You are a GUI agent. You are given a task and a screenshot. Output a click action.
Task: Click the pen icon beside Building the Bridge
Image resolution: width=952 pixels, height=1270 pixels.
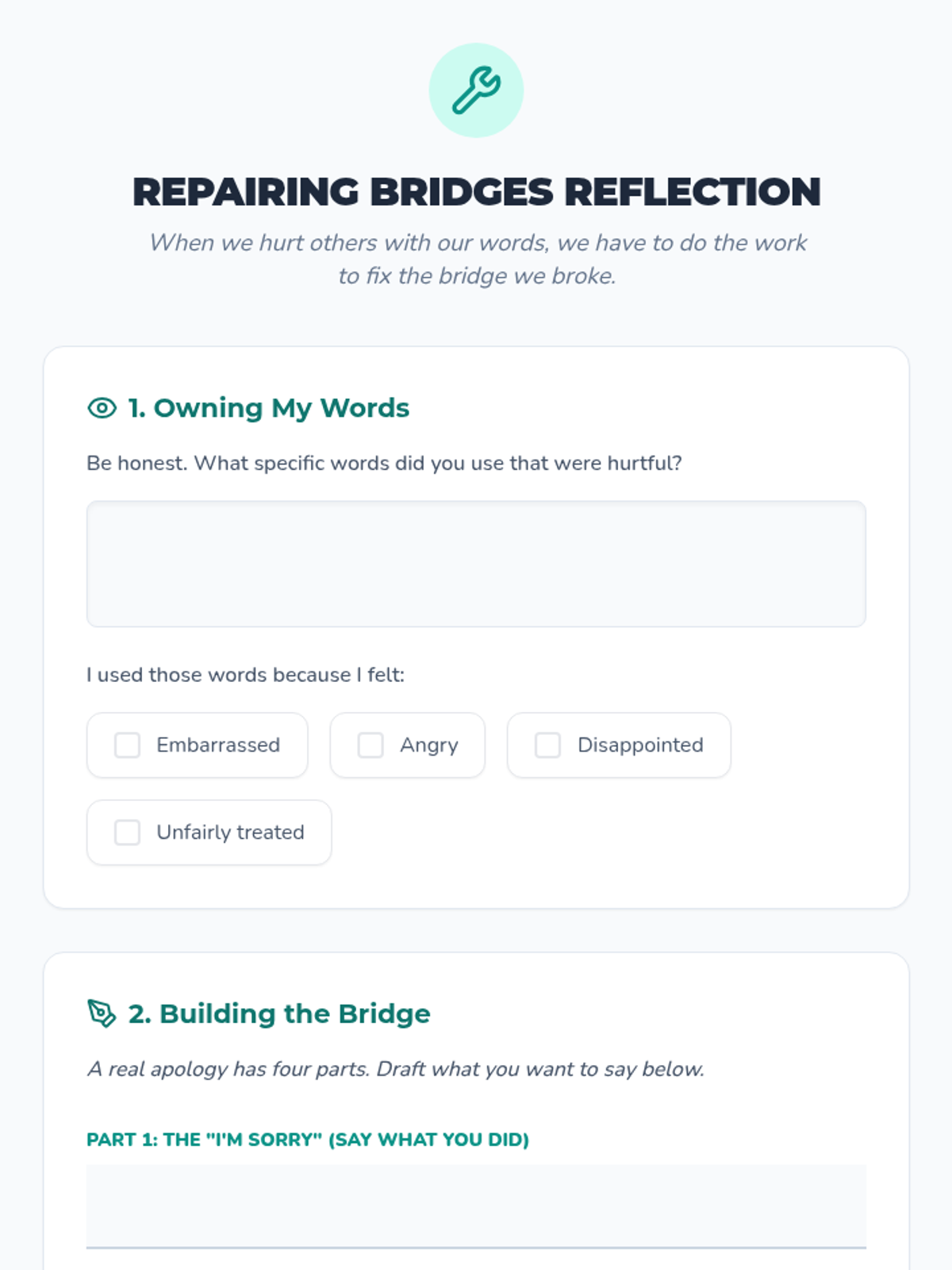tap(102, 1014)
